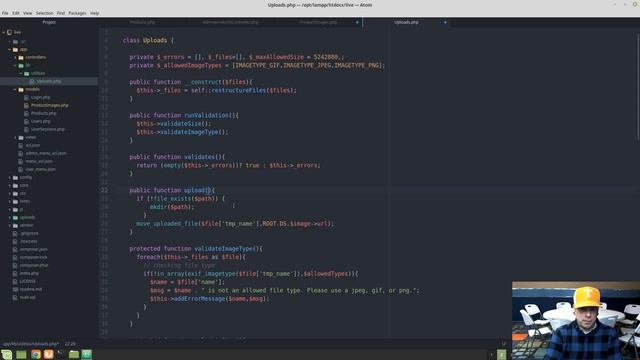The width and height of the screenshot is (640, 360).
Task: Switch to the Products.php tab
Action: 142,22
